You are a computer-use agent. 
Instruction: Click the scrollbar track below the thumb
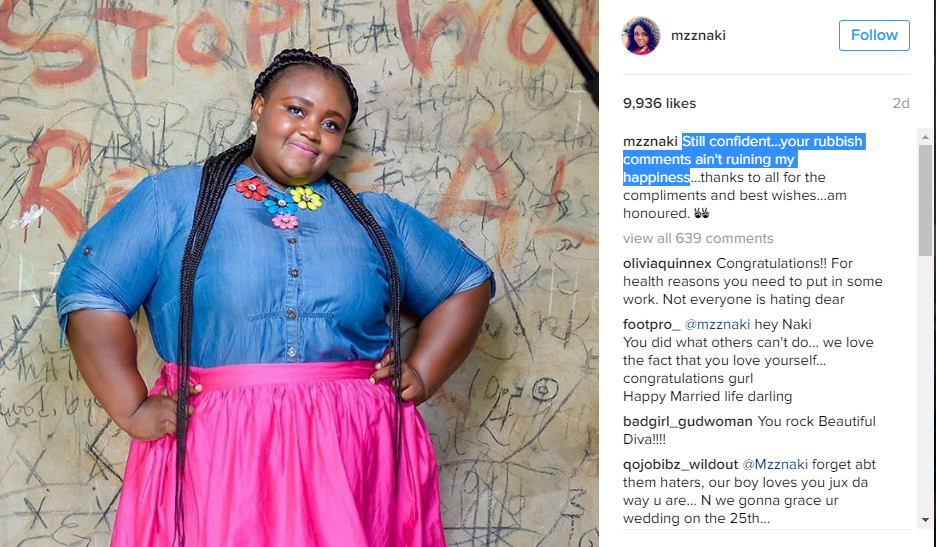click(x=925, y=385)
